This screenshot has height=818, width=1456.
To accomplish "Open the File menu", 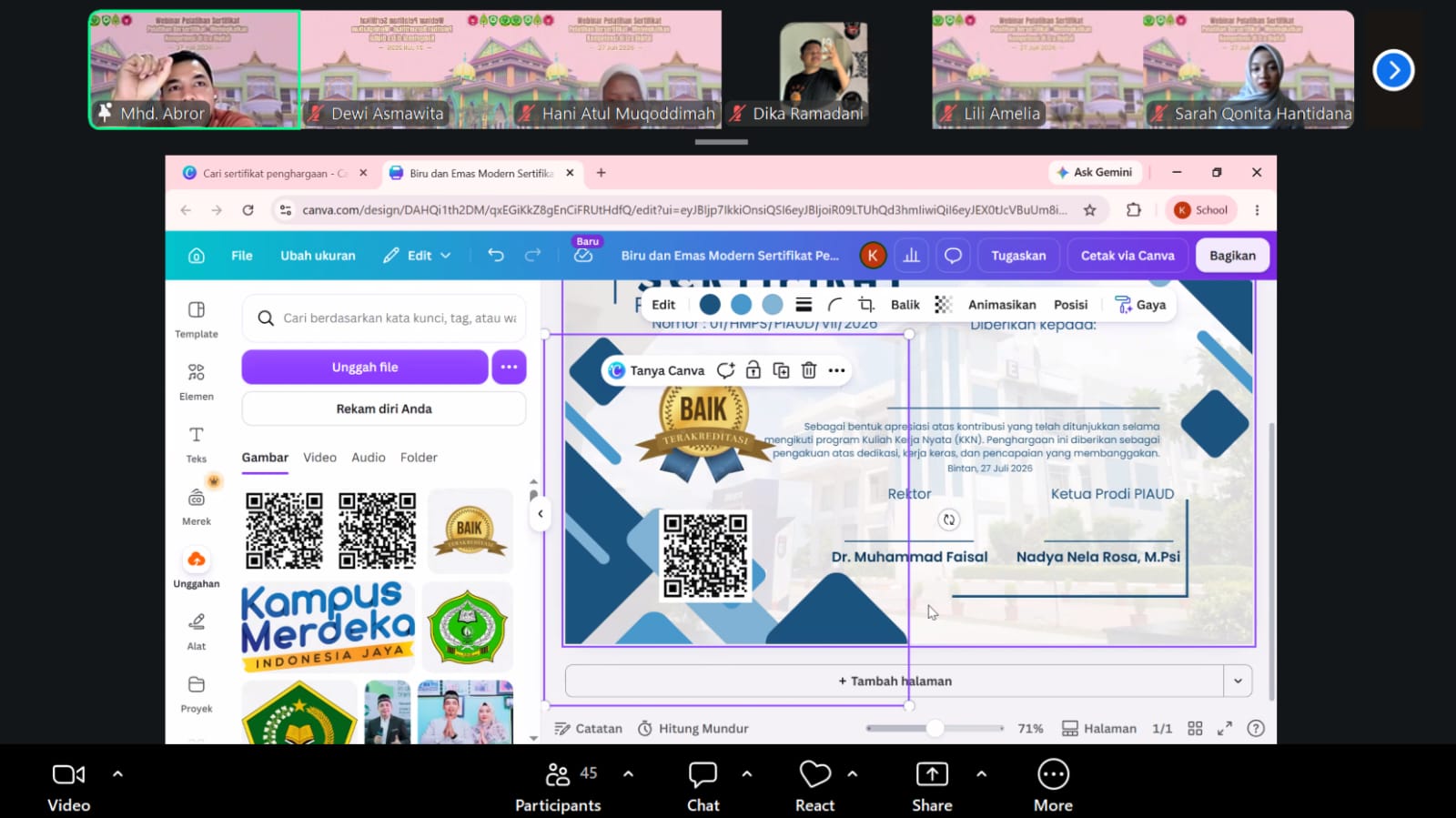I will pos(241,256).
